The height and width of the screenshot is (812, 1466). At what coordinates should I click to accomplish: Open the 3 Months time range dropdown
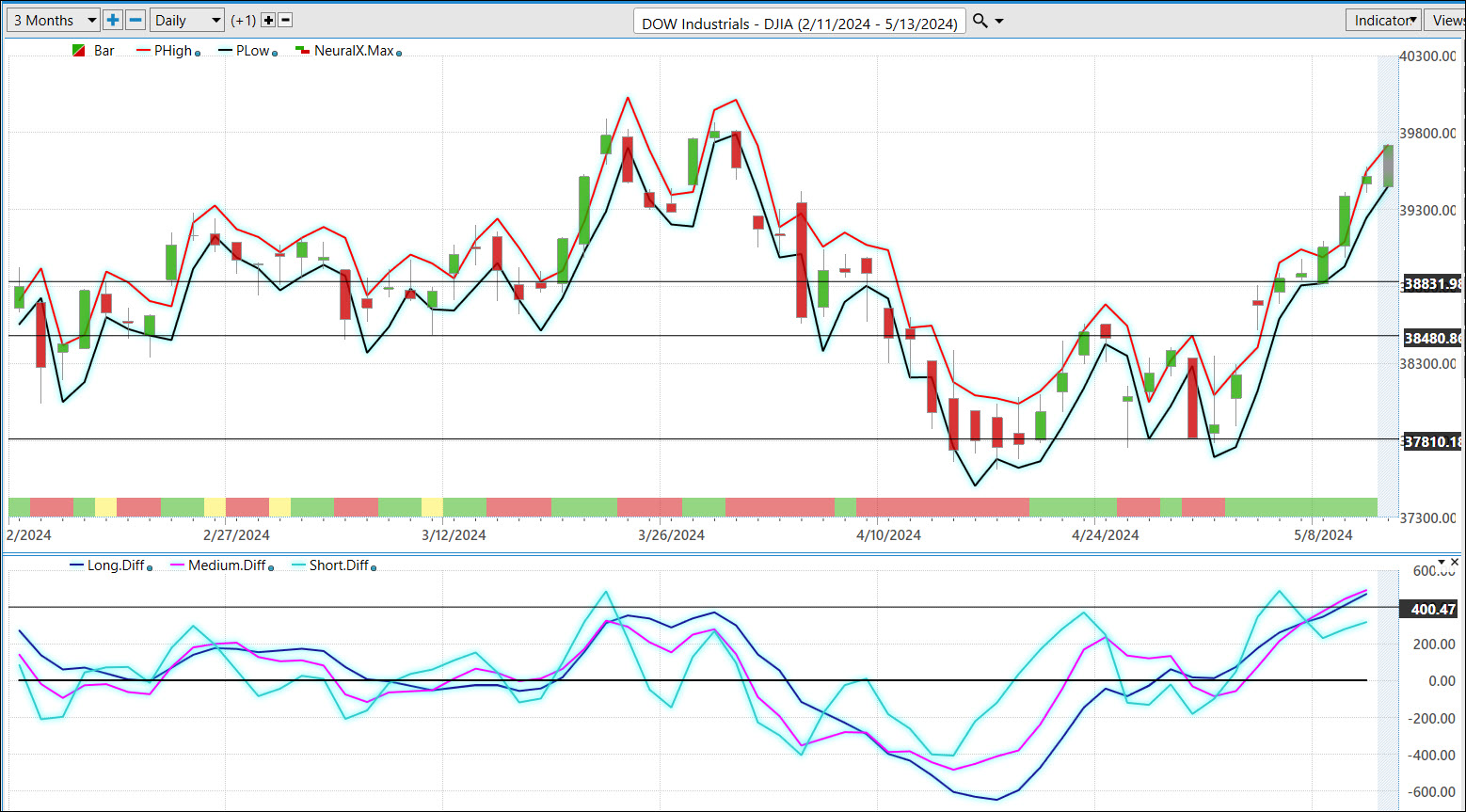[53, 20]
